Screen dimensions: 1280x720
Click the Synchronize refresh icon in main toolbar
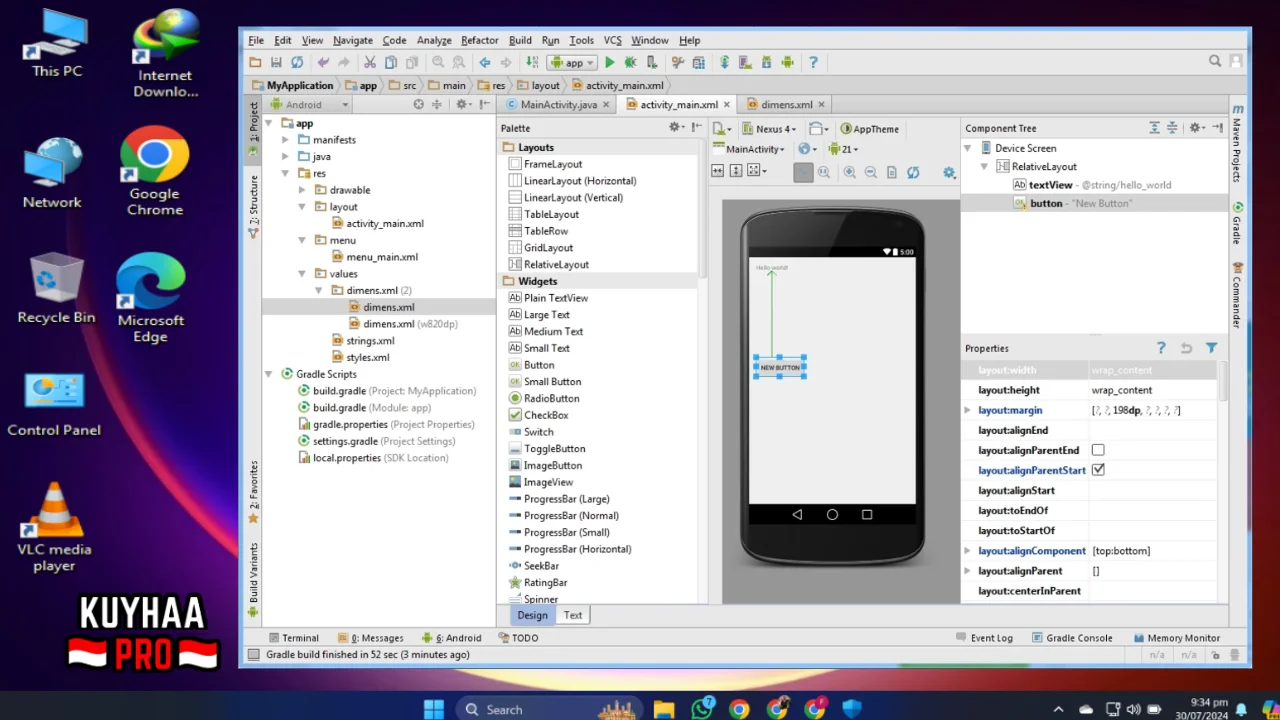297,62
